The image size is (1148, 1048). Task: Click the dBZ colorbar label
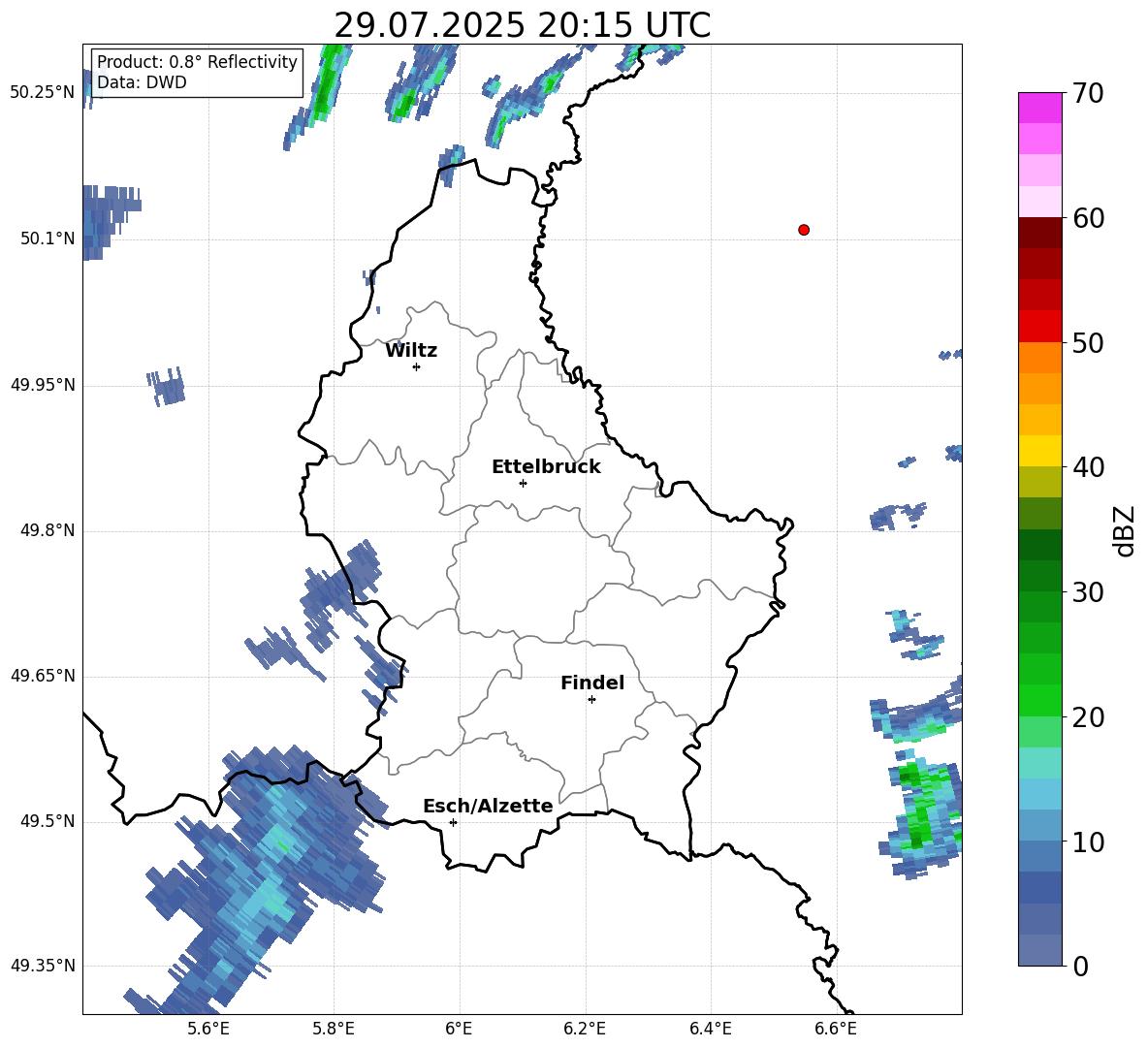pyautogui.click(x=1124, y=530)
